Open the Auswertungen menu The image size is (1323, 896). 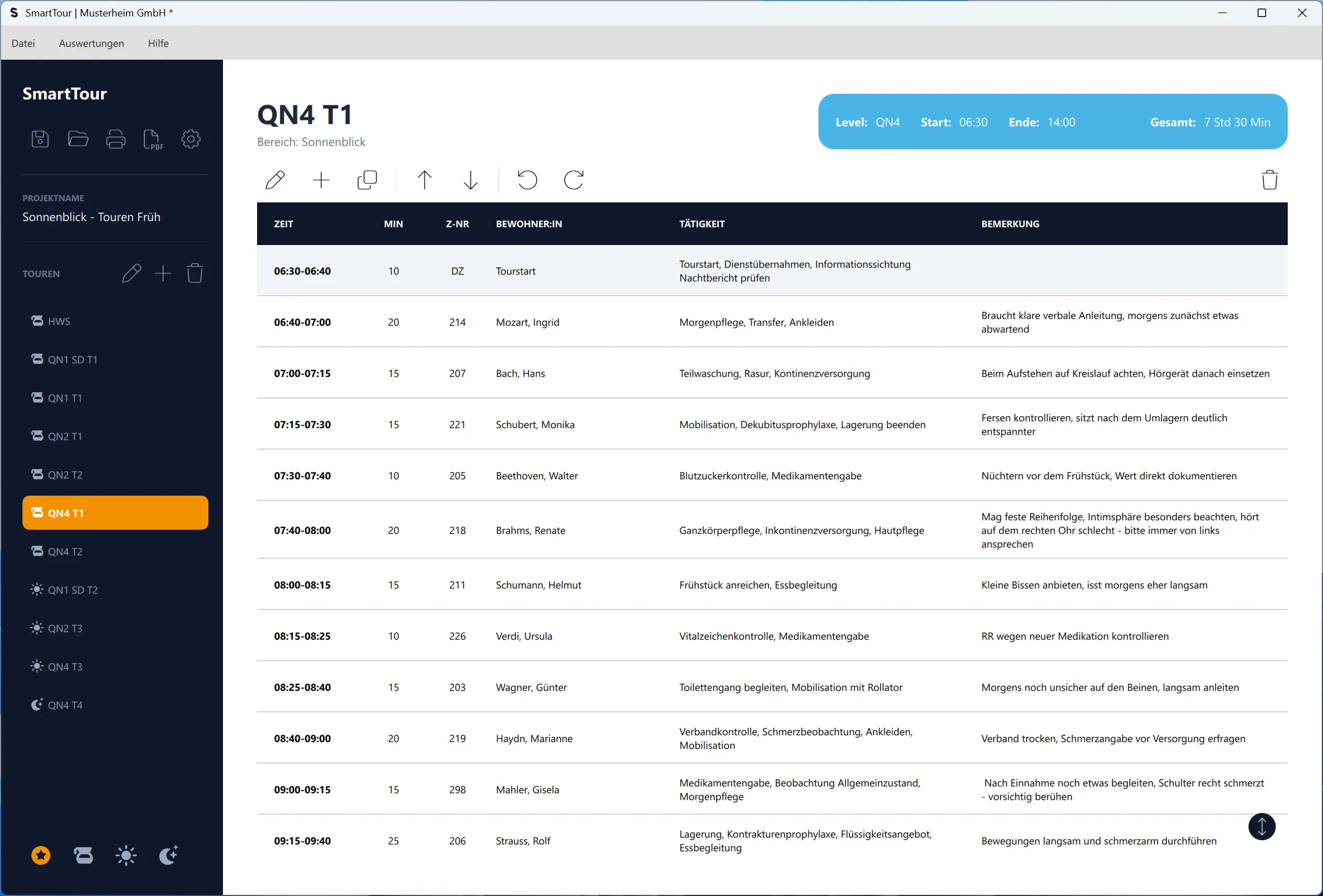coord(91,43)
